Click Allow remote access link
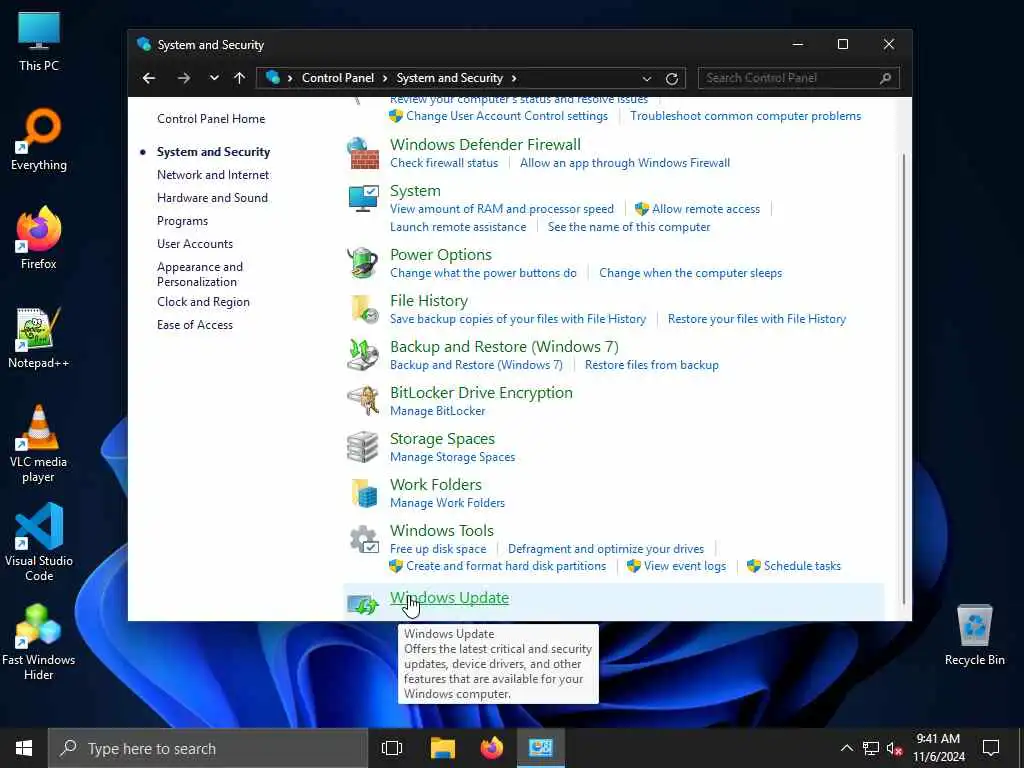 pos(706,209)
